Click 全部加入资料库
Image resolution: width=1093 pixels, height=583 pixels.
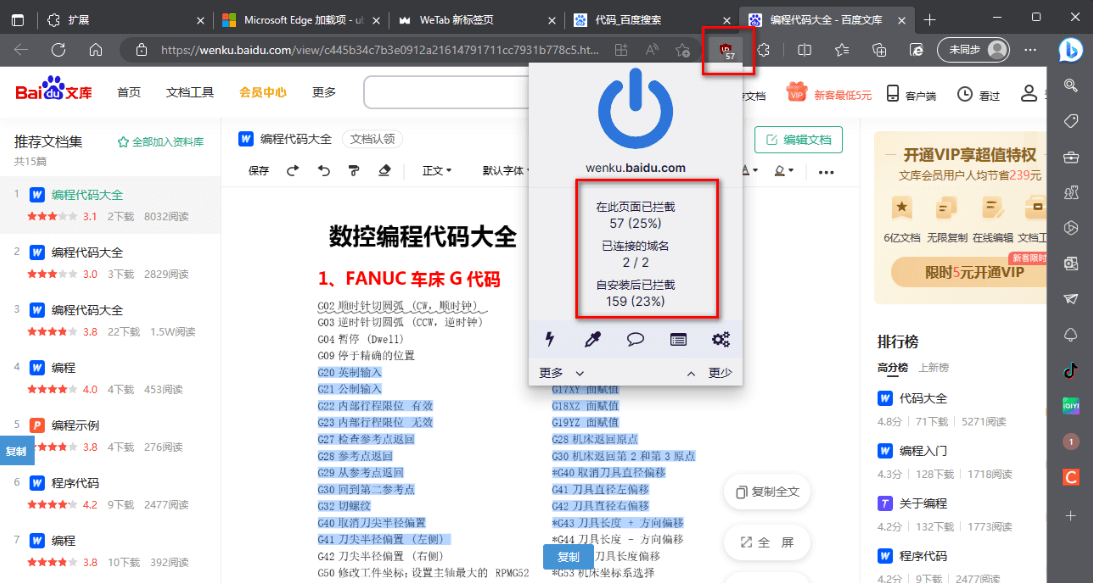pyautogui.click(x=160, y=142)
